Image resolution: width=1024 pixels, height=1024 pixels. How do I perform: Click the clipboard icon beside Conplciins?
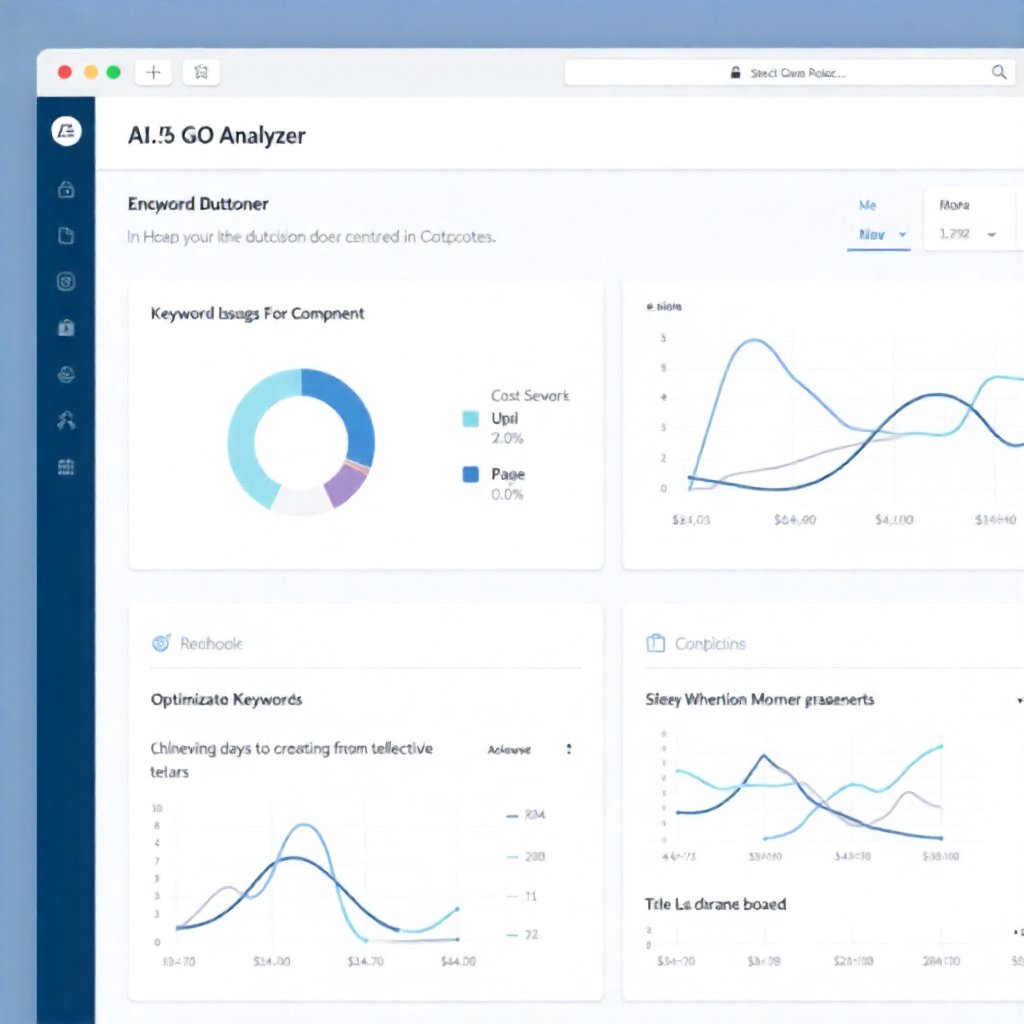(x=656, y=643)
